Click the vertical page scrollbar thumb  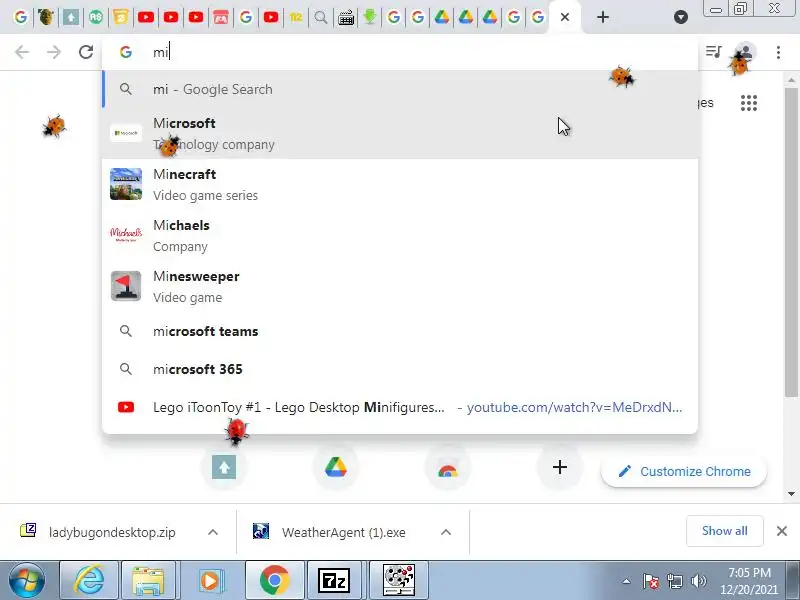coord(791,242)
